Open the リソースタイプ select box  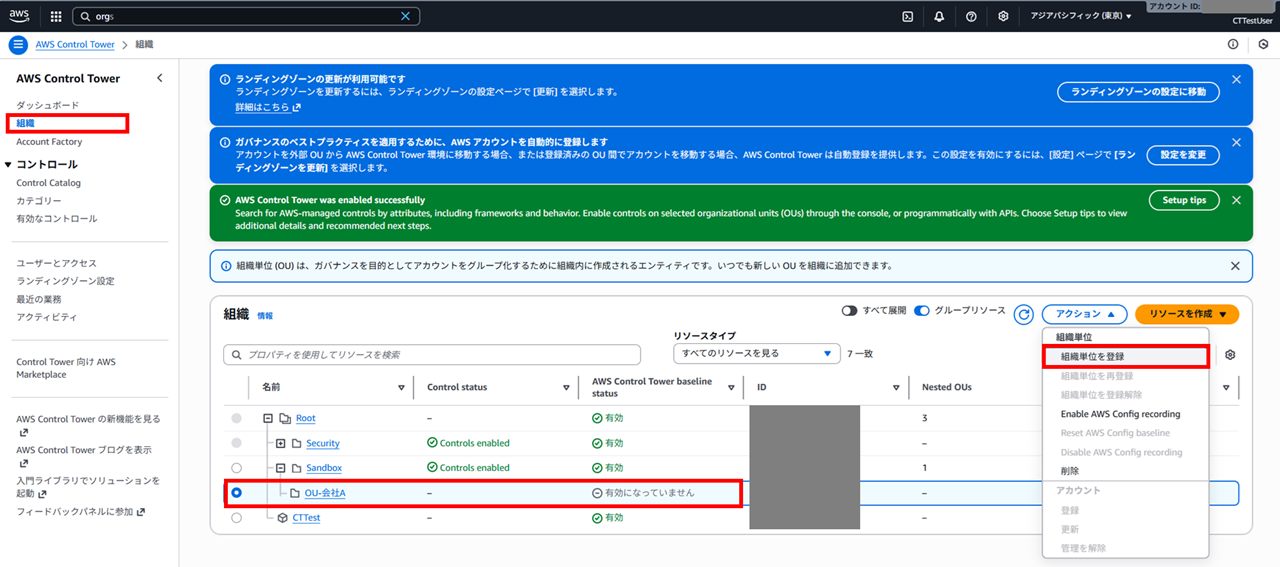click(757, 354)
